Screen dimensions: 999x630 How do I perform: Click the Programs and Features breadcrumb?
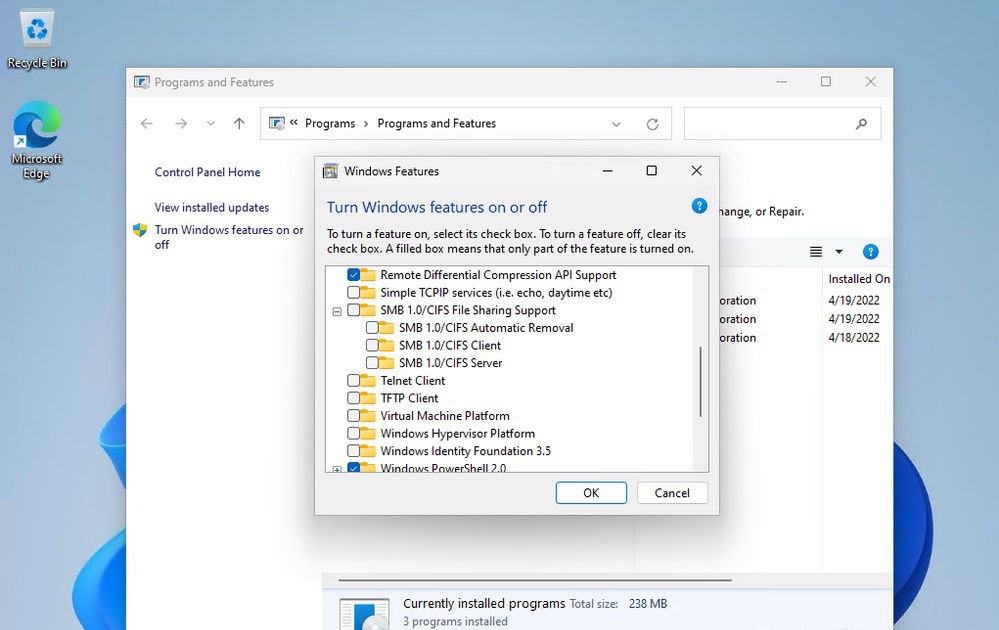[436, 124]
